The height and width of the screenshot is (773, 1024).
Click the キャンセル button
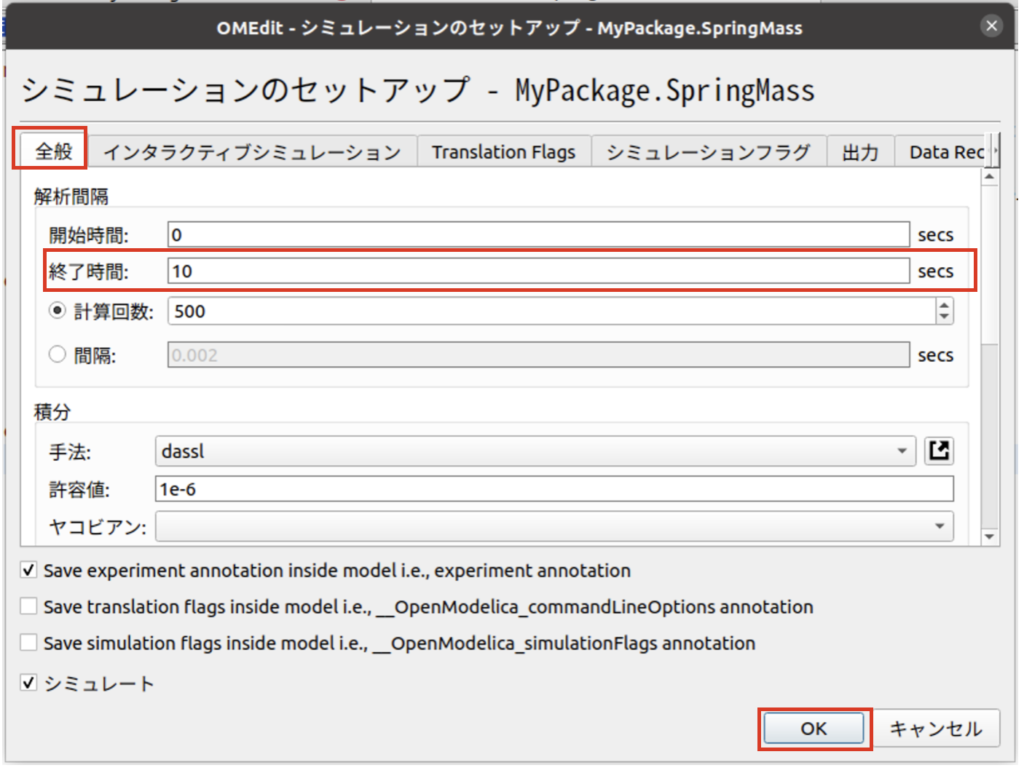pyautogui.click(x=937, y=729)
